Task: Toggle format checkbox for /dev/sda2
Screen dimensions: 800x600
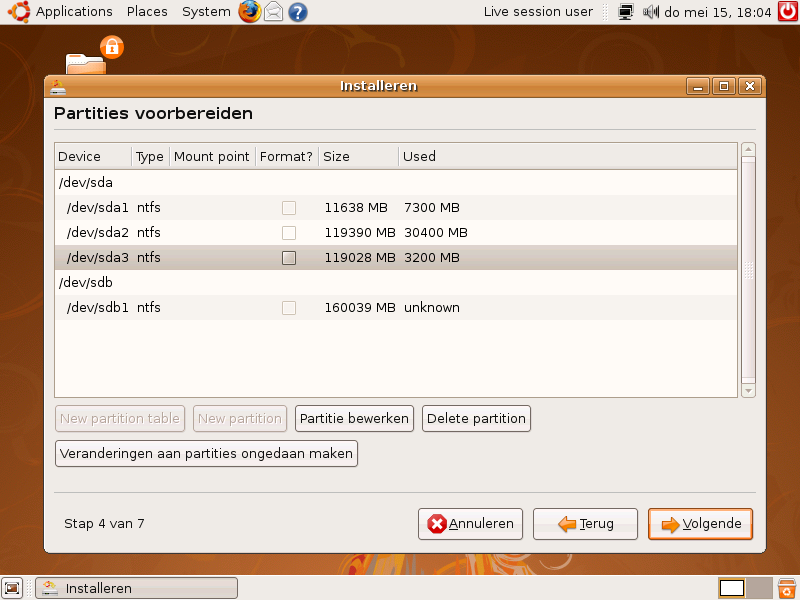Action: [289, 233]
